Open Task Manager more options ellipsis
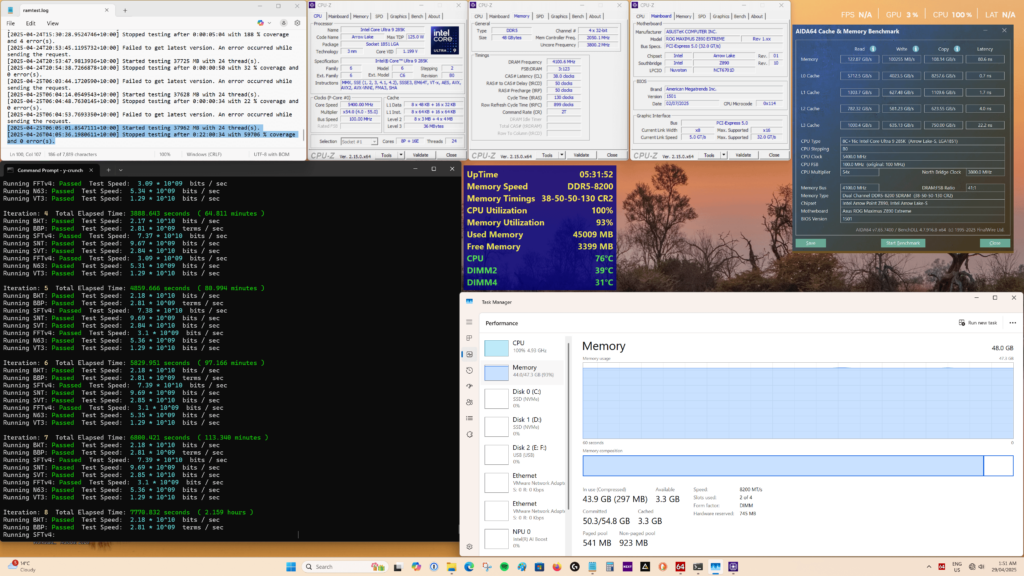The image size is (1024, 576). tap(1012, 323)
